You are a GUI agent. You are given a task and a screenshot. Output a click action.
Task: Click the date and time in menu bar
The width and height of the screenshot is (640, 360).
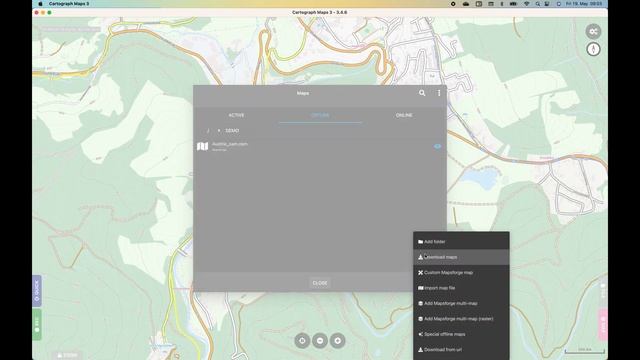pyautogui.click(x=584, y=4)
